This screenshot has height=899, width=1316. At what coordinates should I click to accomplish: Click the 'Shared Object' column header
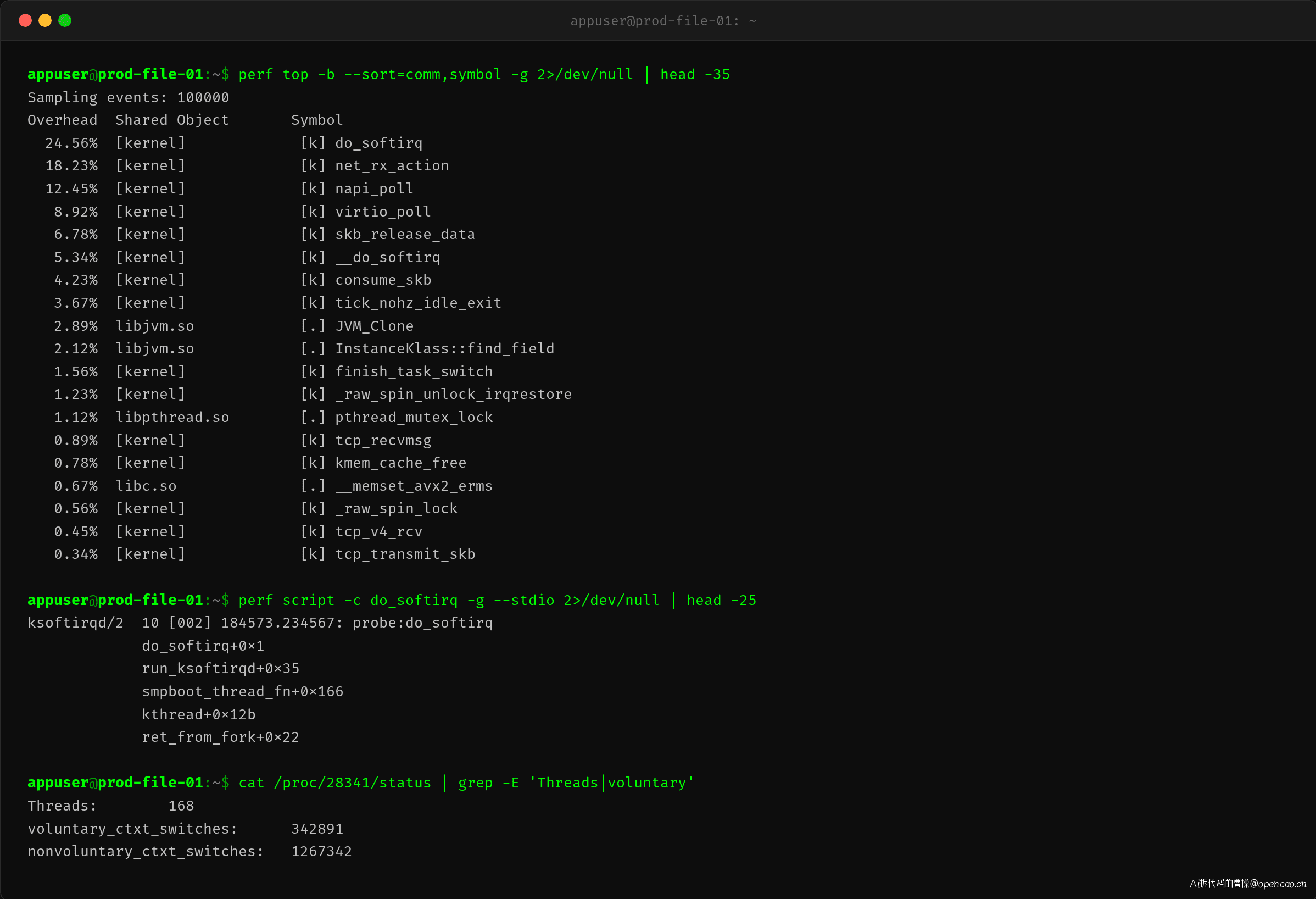click(x=172, y=120)
